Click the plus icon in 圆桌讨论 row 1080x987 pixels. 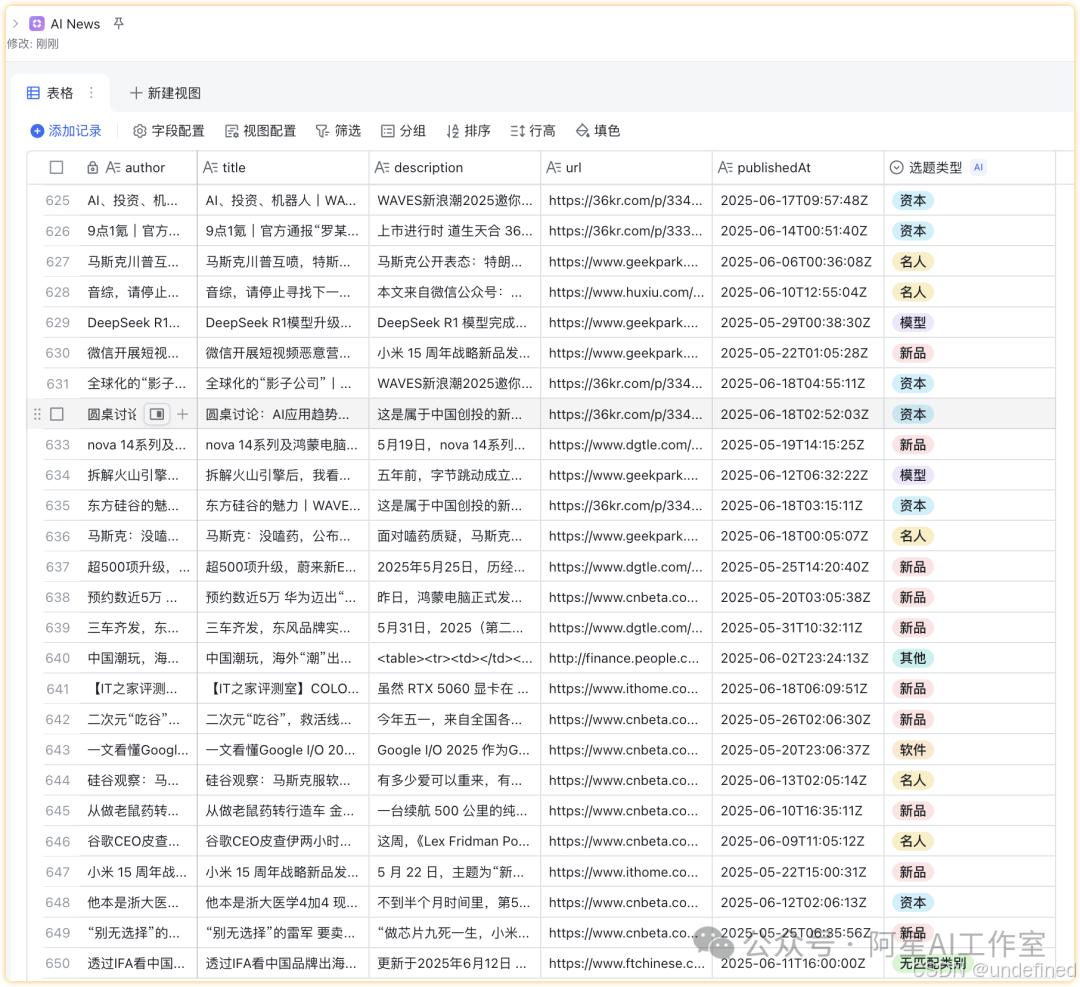coord(183,414)
